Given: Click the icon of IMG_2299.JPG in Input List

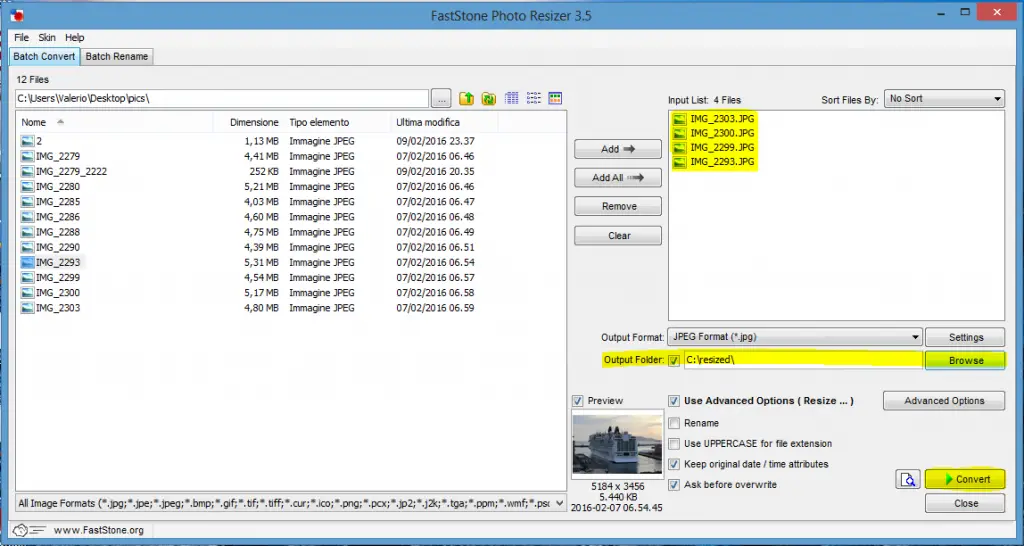Looking at the screenshot, I should click(680, 148).
